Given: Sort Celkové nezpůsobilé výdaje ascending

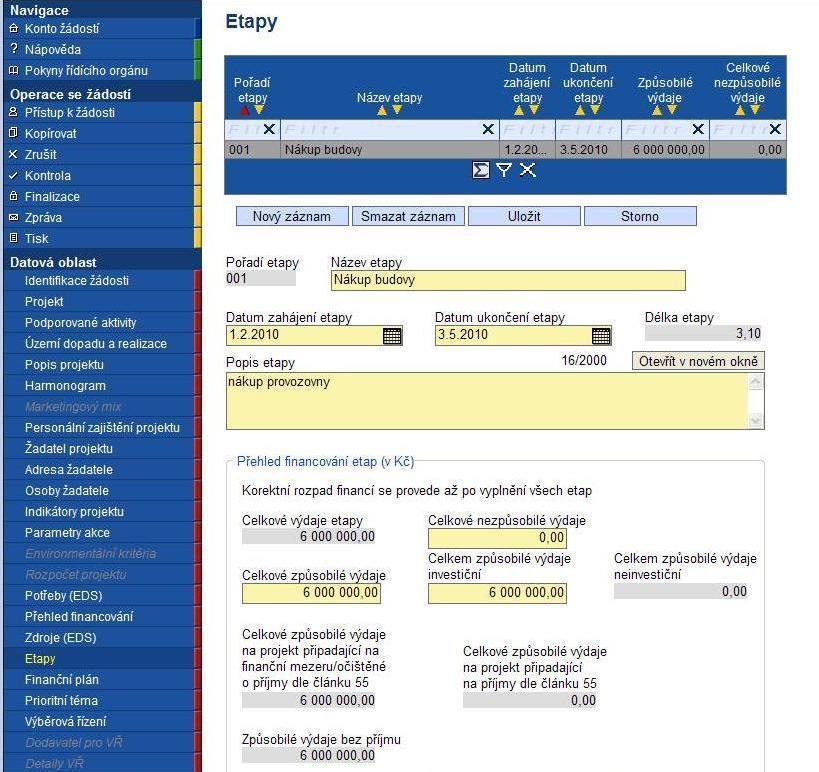Looking at the screenshot, I should click(740, 110).
